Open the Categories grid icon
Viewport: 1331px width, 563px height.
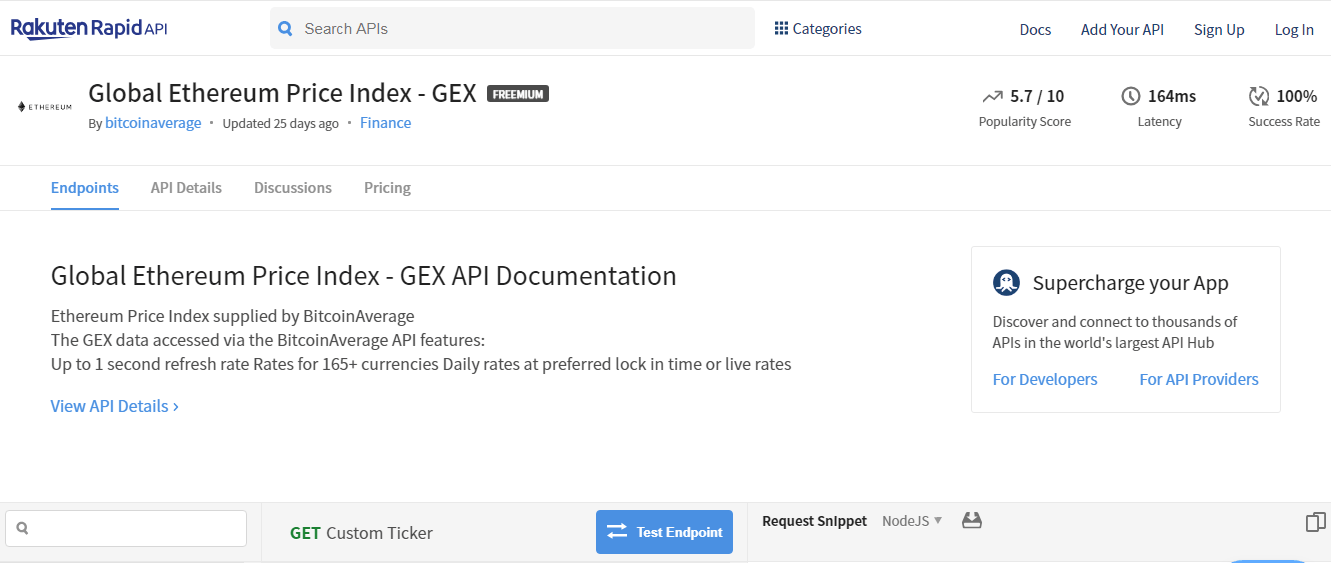click(781, 29)
